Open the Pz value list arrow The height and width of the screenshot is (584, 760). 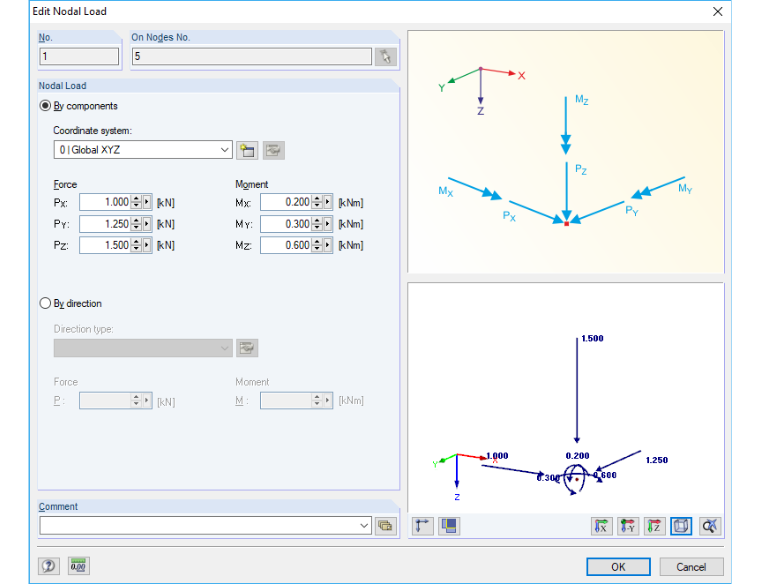(x=147, y=245)
